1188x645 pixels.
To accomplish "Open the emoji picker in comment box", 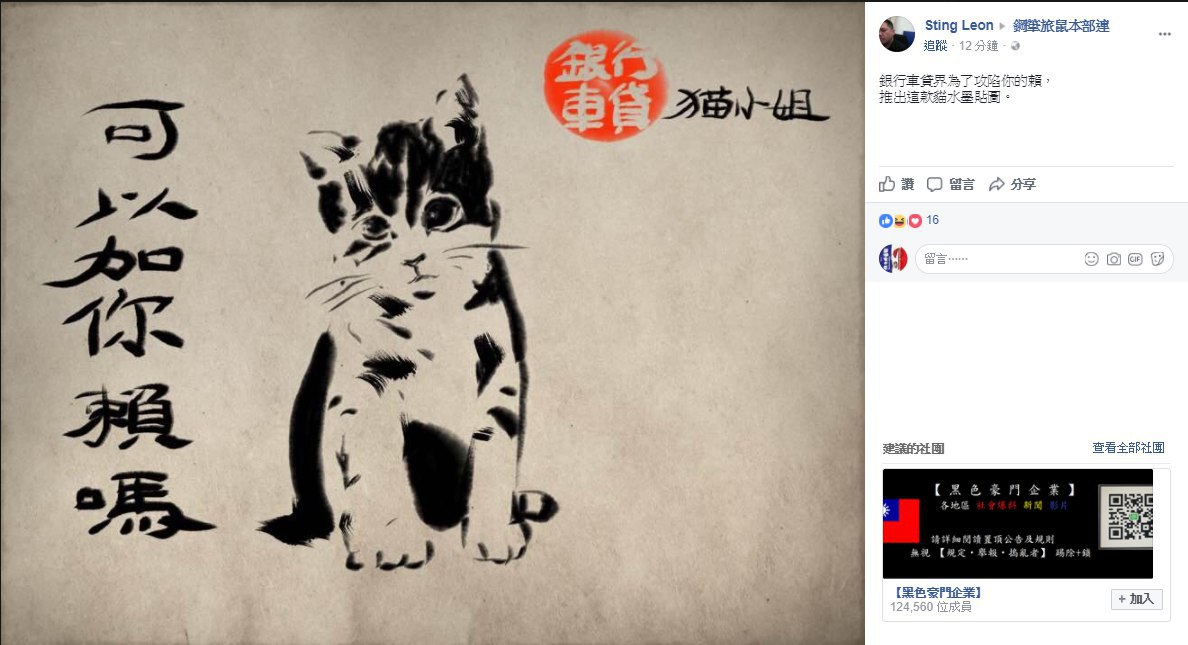I will coord(1092,259).
